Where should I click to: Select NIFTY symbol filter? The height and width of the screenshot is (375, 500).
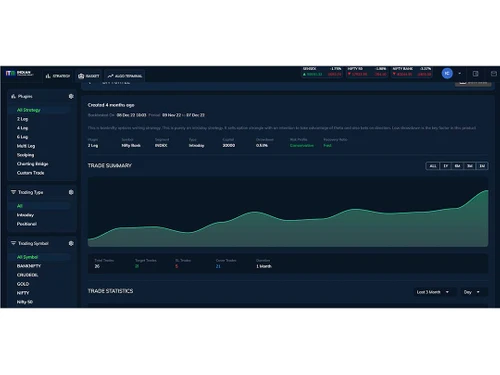click(23, 293)
